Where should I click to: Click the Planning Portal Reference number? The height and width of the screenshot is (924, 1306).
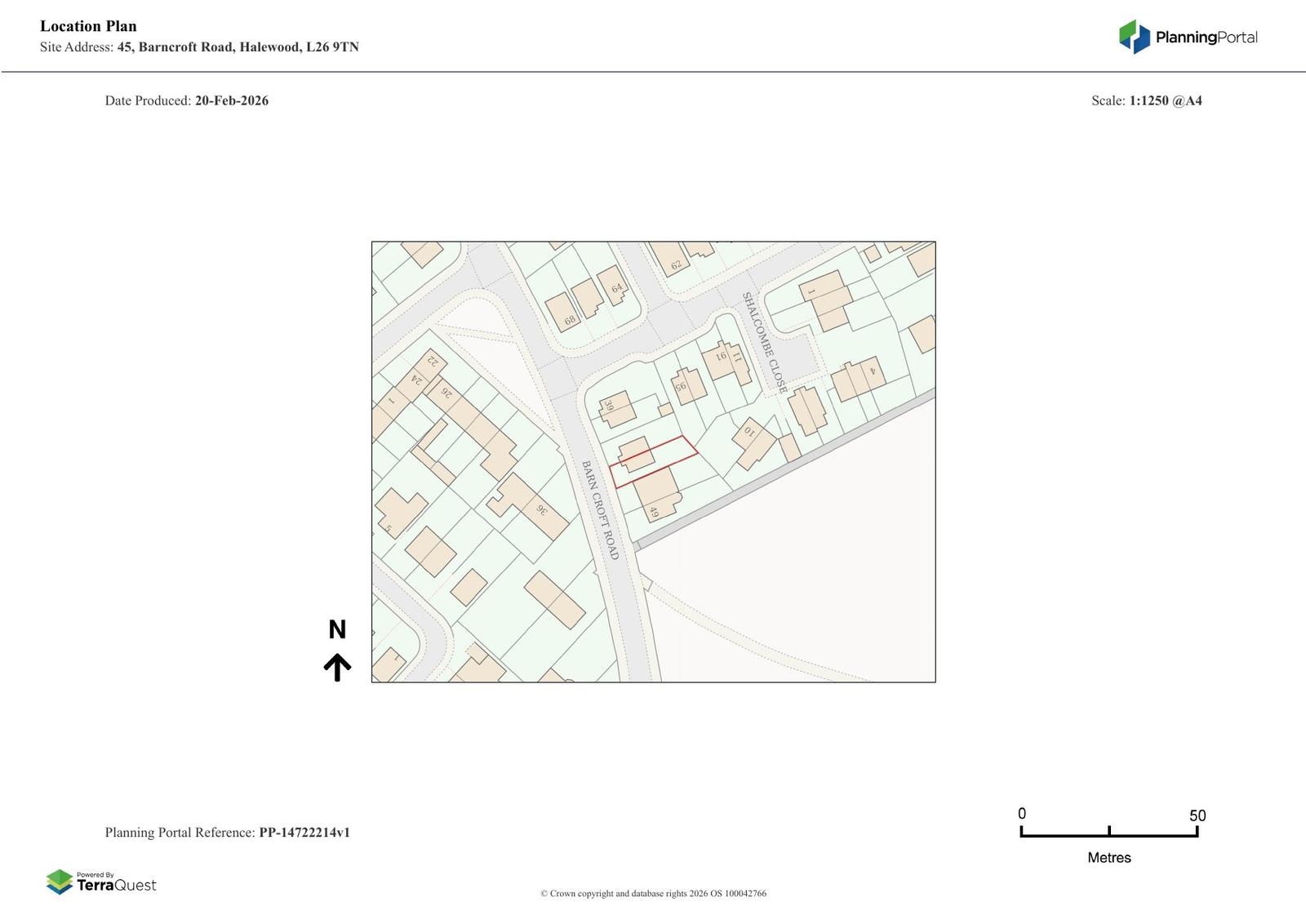coord(304,833)
